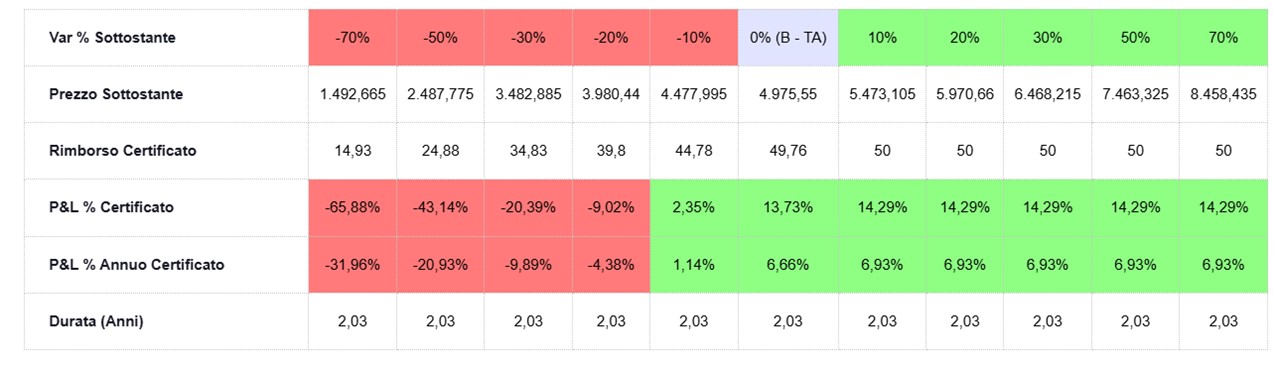Screen dimensions: 1274x368
Task: Select the -10% red header cell
Action: 694,38
